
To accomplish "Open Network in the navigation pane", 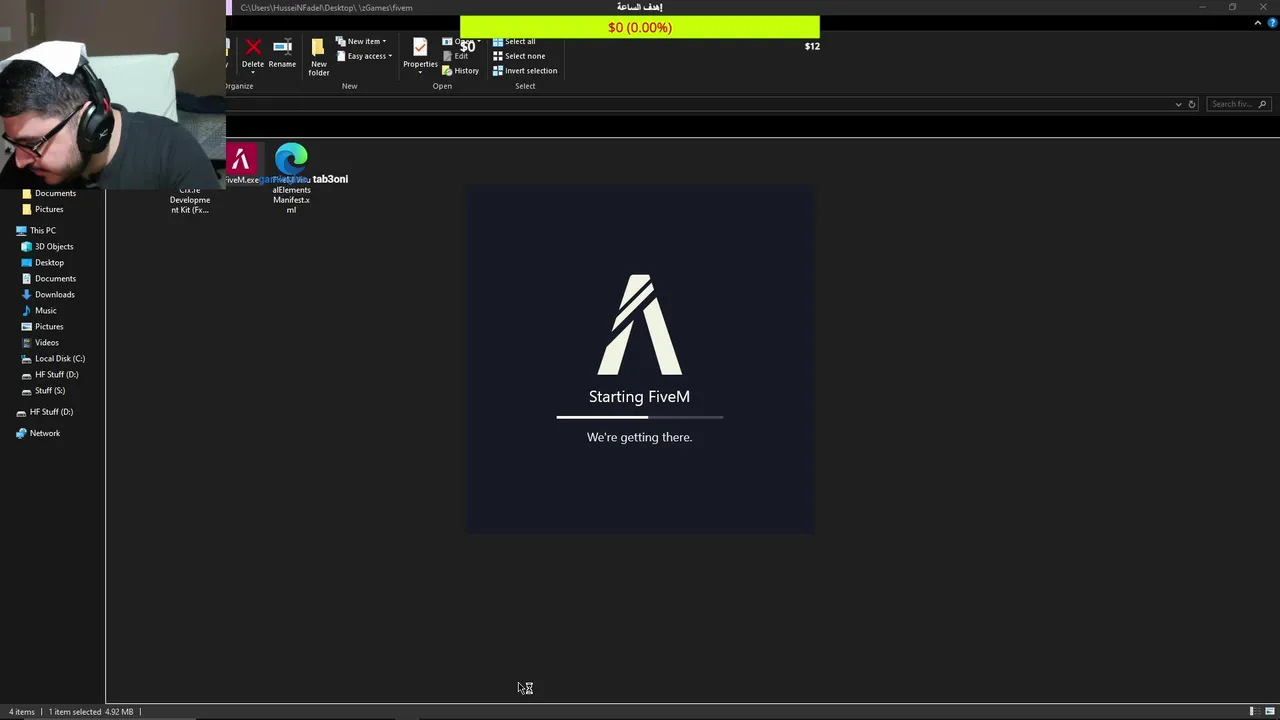I will coord(38,433).
